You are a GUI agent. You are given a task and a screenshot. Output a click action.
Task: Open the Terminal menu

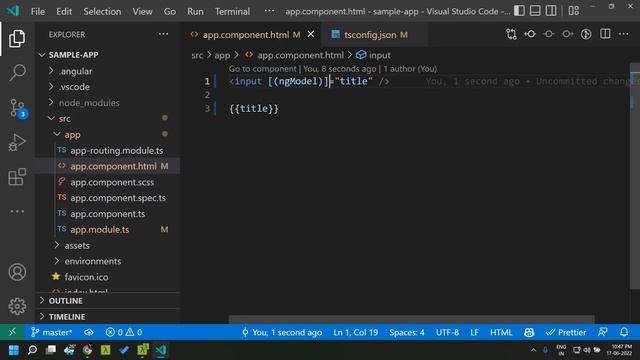[232, 11]
